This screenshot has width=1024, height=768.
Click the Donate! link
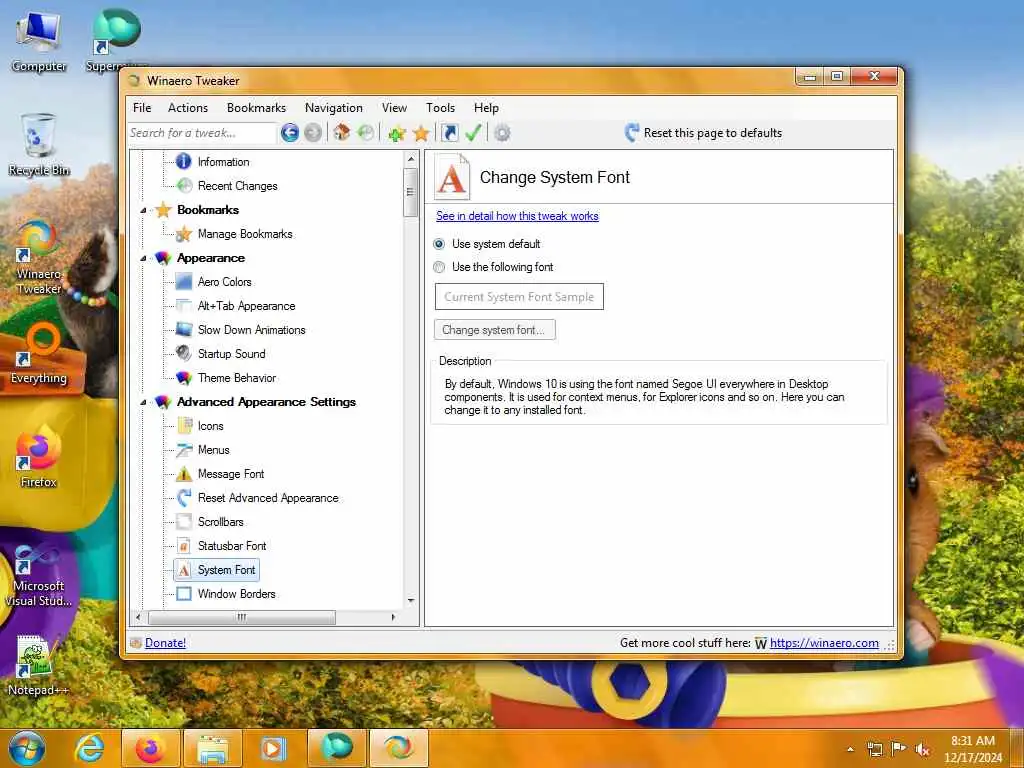click(x=165, y=643)
